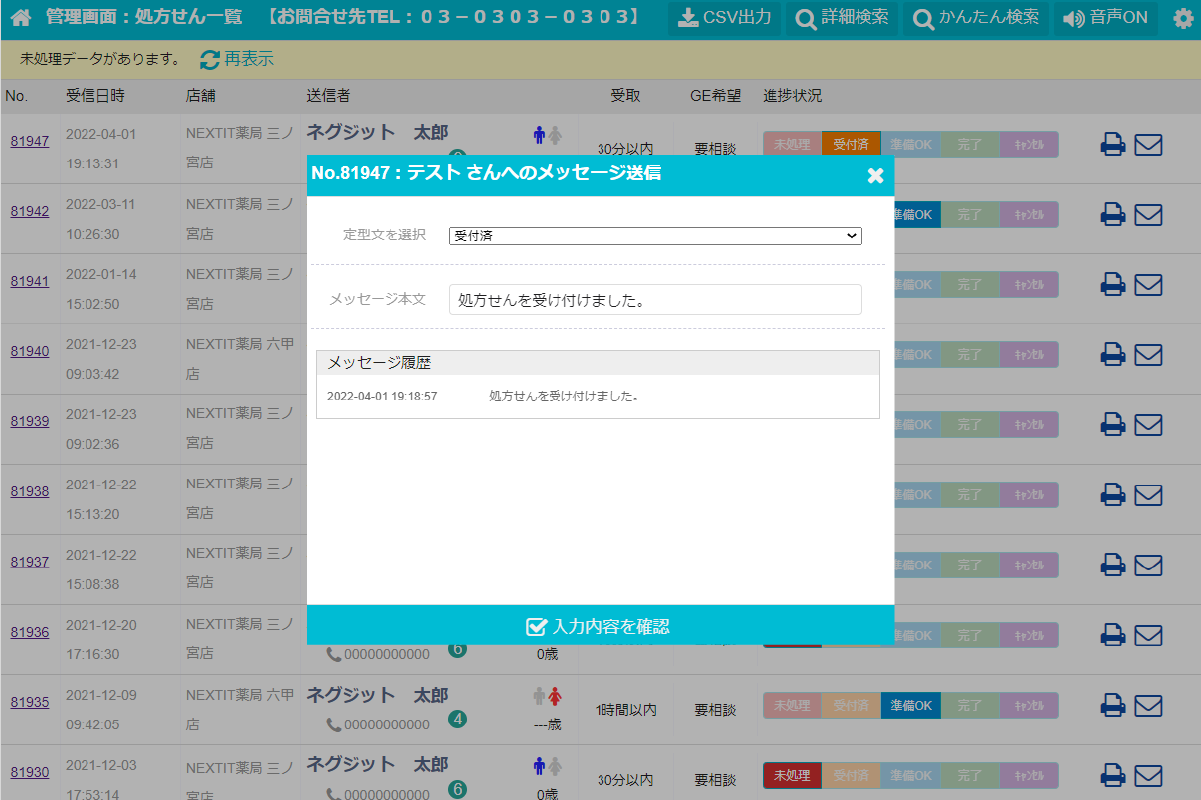Open the 定型文を選択 dropdown
The height and width of the screenshot is (800, 1201).
point(655,236)
